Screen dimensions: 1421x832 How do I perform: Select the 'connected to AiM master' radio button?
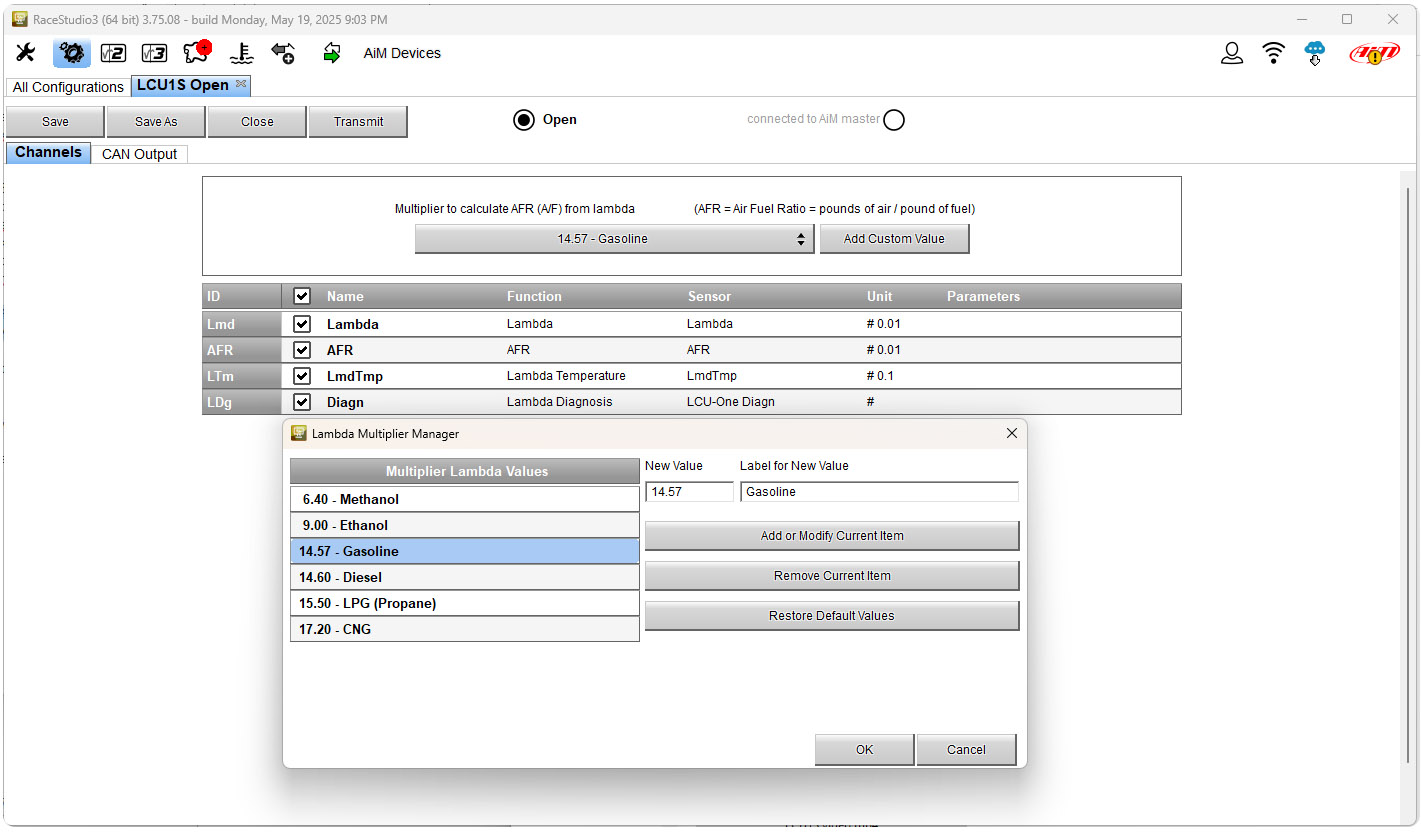point(894,120)
